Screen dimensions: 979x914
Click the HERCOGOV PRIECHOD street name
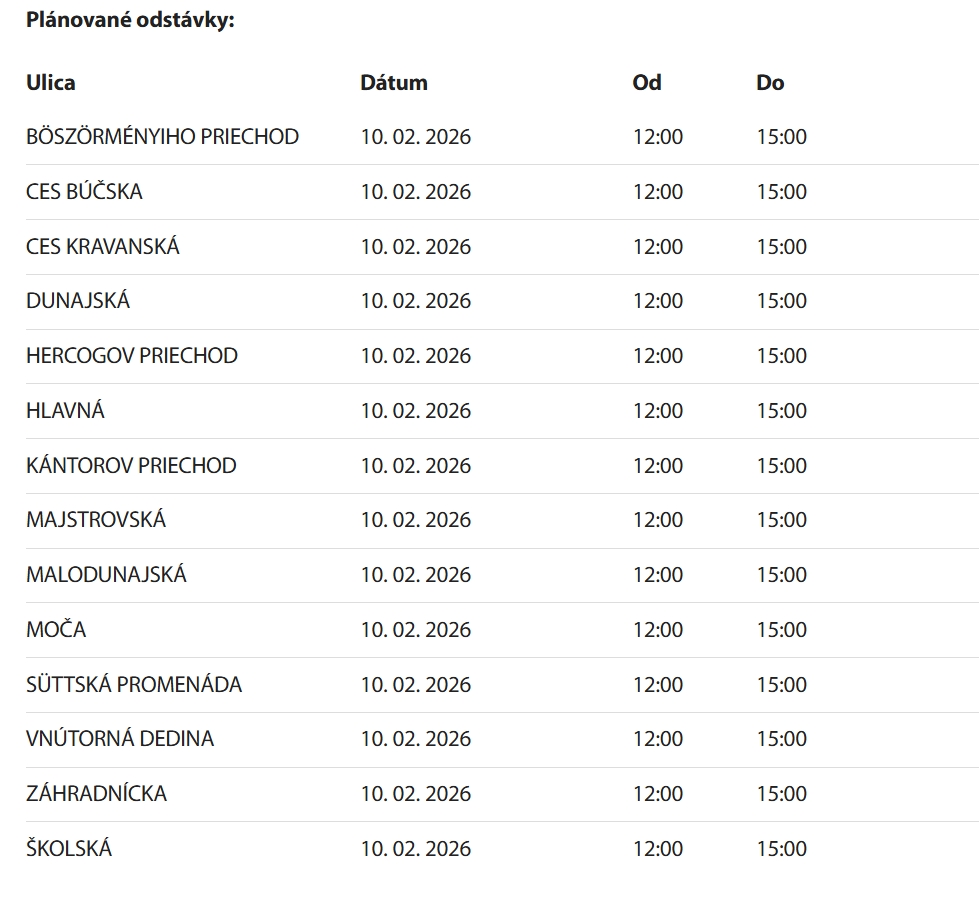pyautogui.click(x=132, y=356)
